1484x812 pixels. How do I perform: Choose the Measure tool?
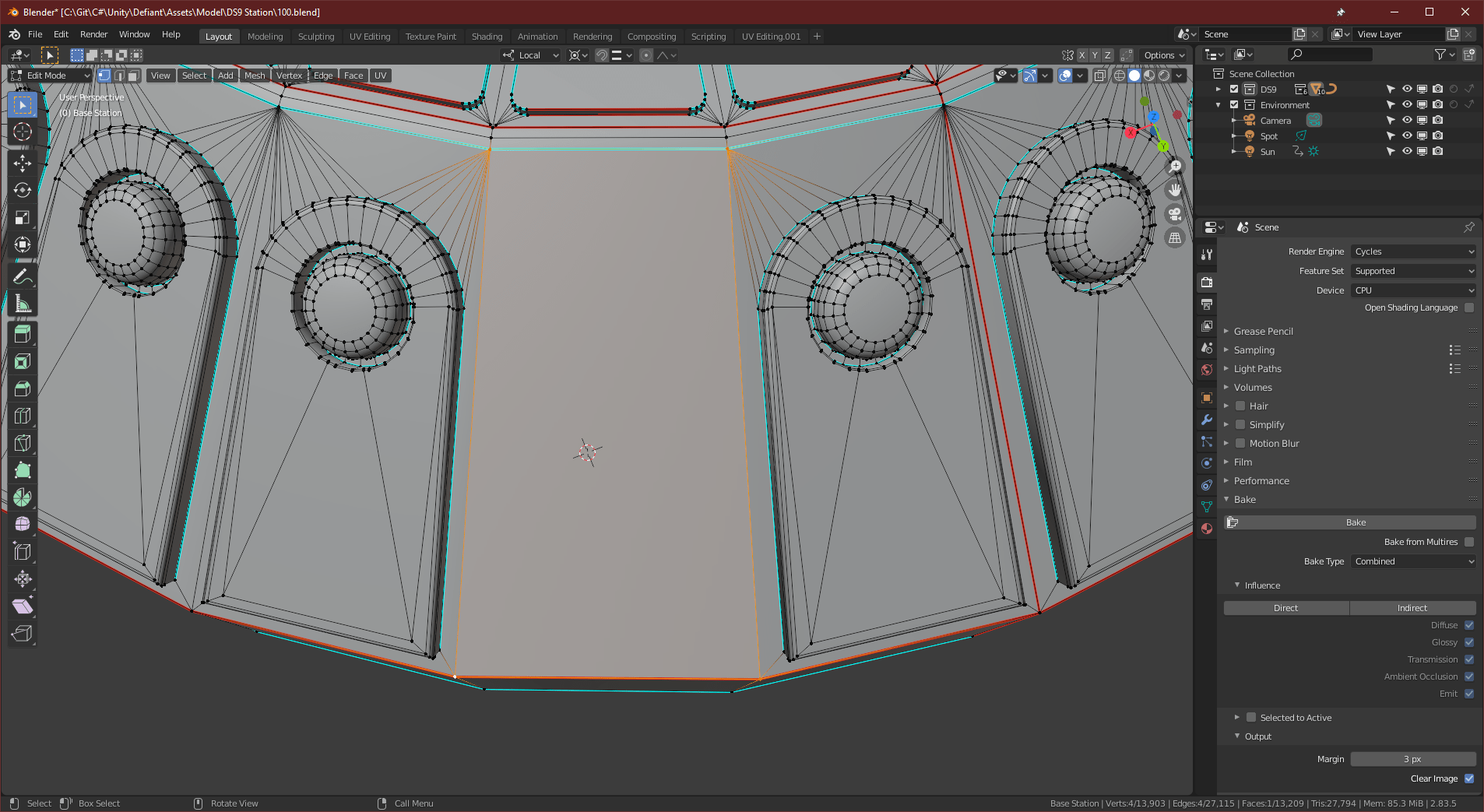pyautogui.click(x=22, y=304)
